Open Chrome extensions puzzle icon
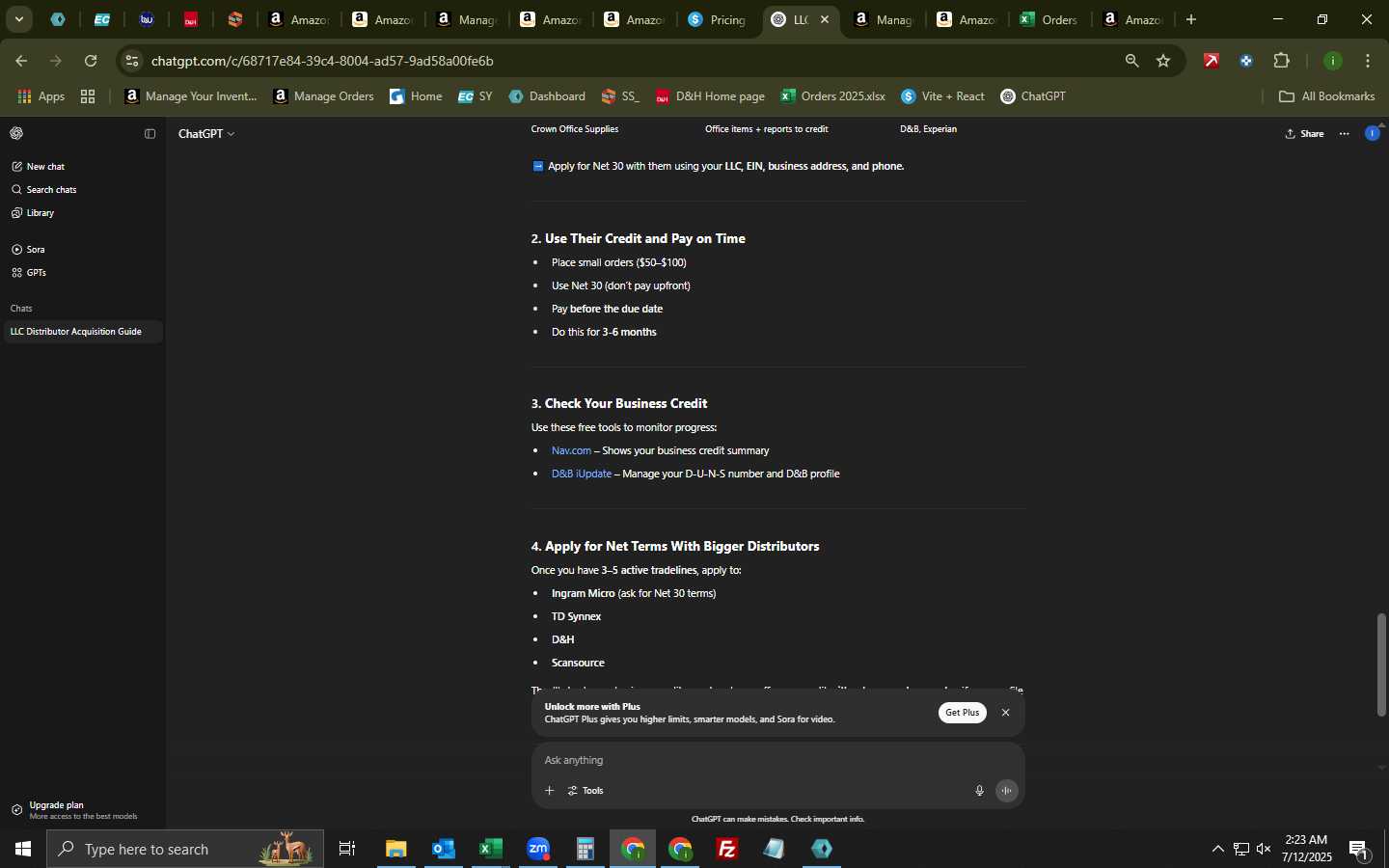The width and height of the screenshot is (1389, 868). pos(1281,61)
